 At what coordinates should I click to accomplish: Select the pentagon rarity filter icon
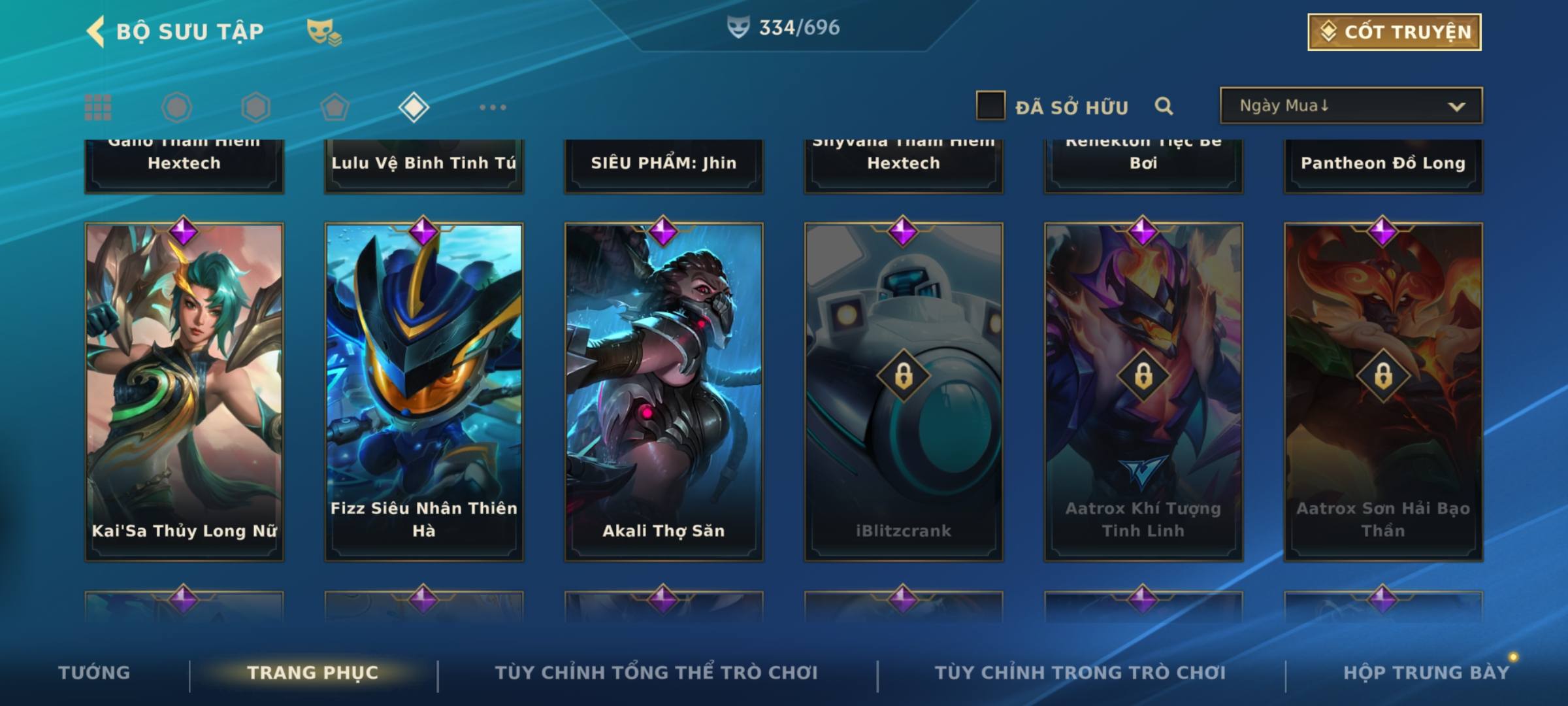point(335,107)
